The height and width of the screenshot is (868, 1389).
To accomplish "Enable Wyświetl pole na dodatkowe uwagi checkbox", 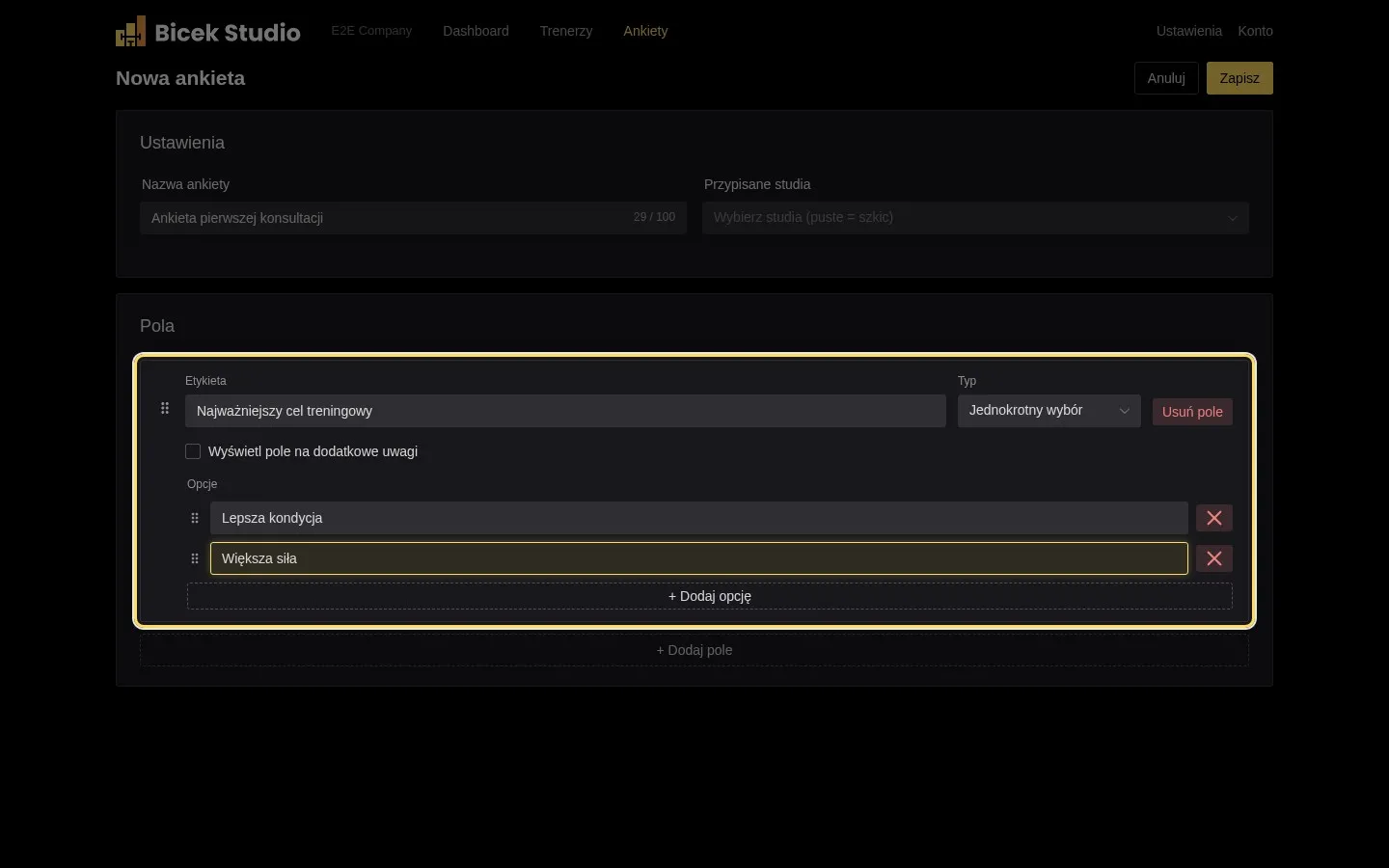I will point(193,451).
